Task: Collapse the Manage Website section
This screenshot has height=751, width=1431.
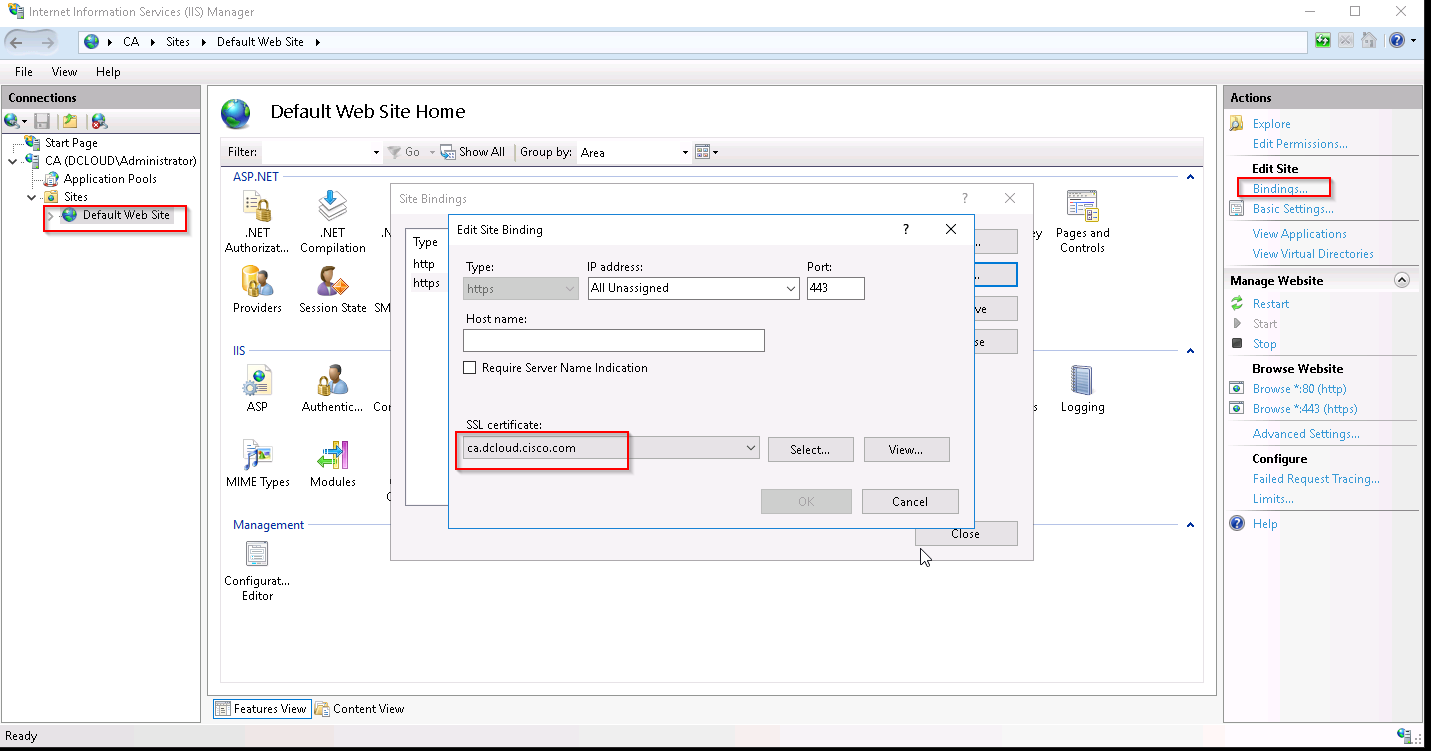Action: click(x=1402, y=281)
